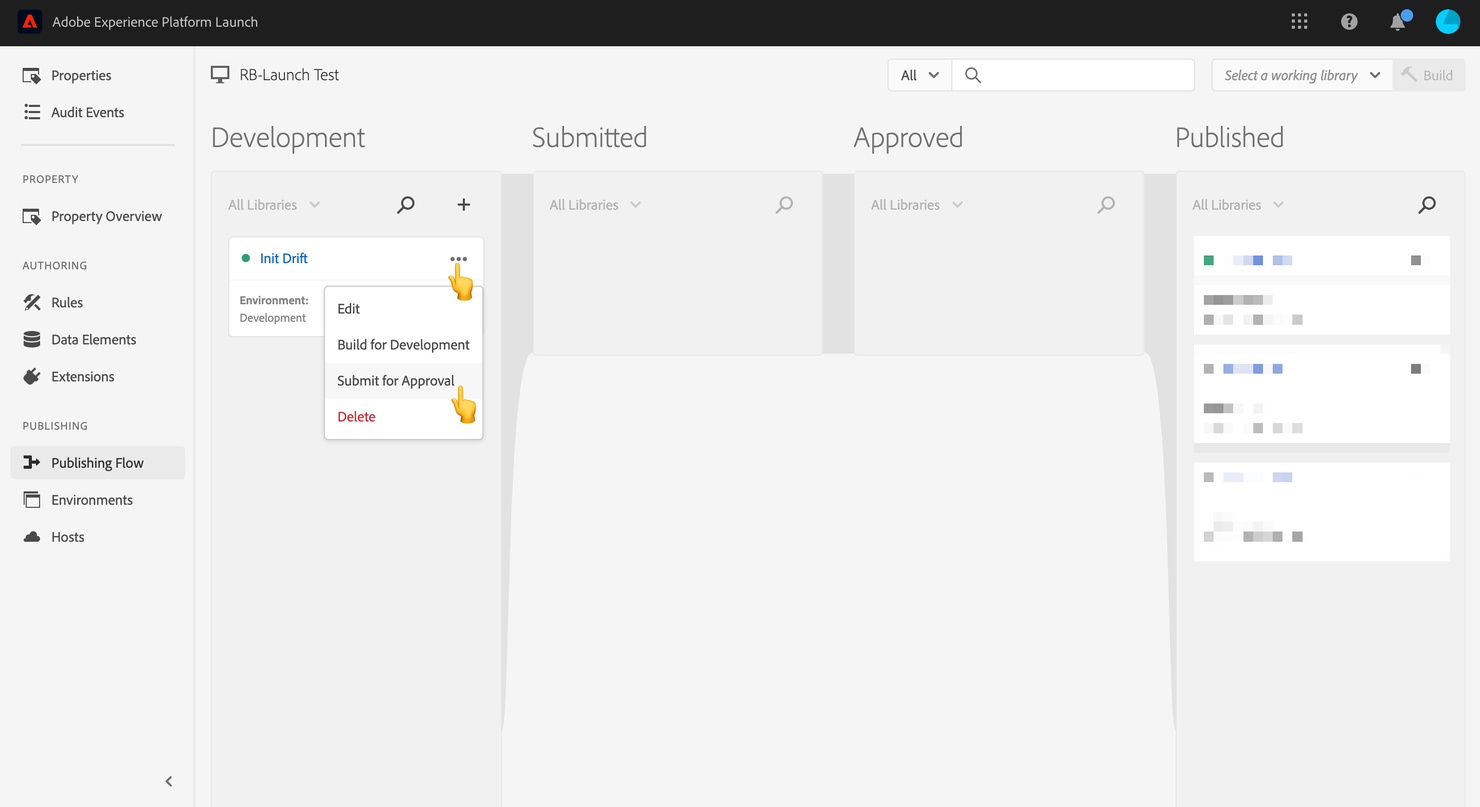Viewport: 1480px width, 807px height.
Task: Expand Published All Libraries filter
Action: coord(1238,204)
